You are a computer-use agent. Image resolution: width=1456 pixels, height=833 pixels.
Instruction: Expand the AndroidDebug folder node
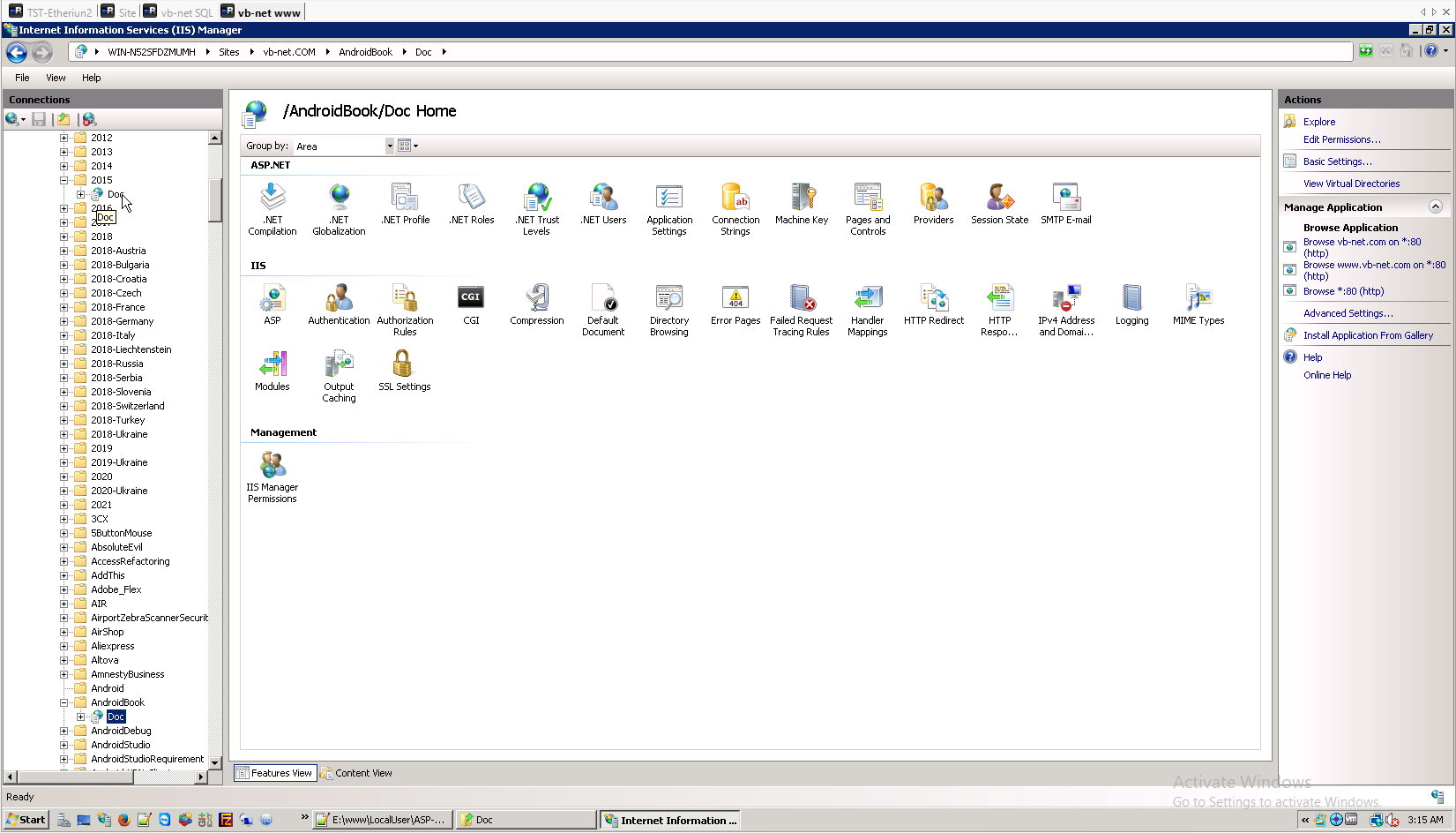point(63,731)
